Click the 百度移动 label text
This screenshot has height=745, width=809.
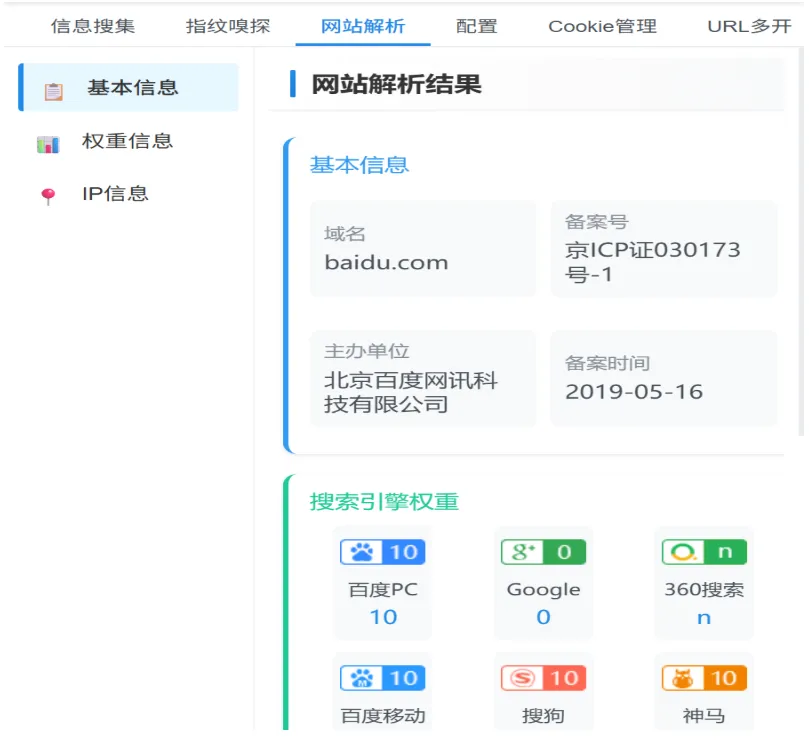pyautogui.click(x=383, y=716)
